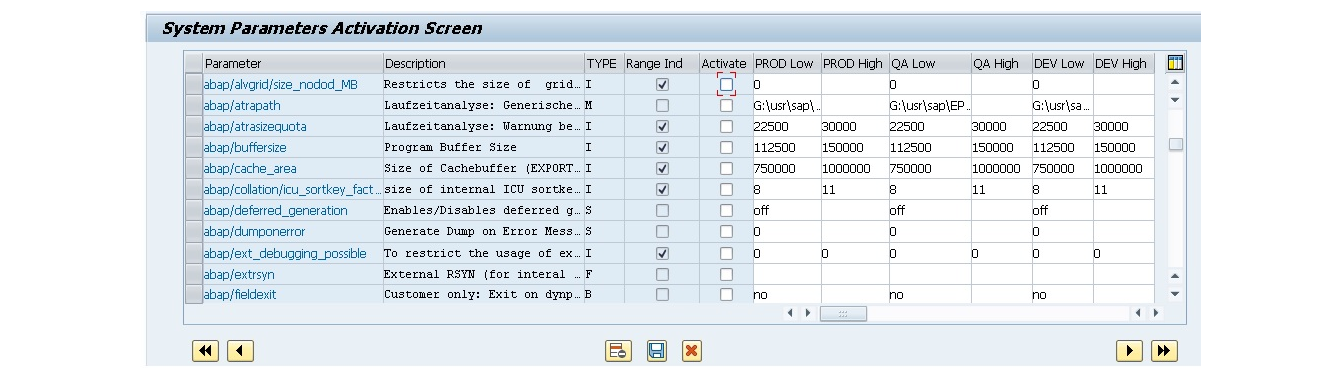The width and height of the screenshot is (1341, 379).
Task: Click PROD Low value 112500 for abap/buffersize
Action: point(775,148)
